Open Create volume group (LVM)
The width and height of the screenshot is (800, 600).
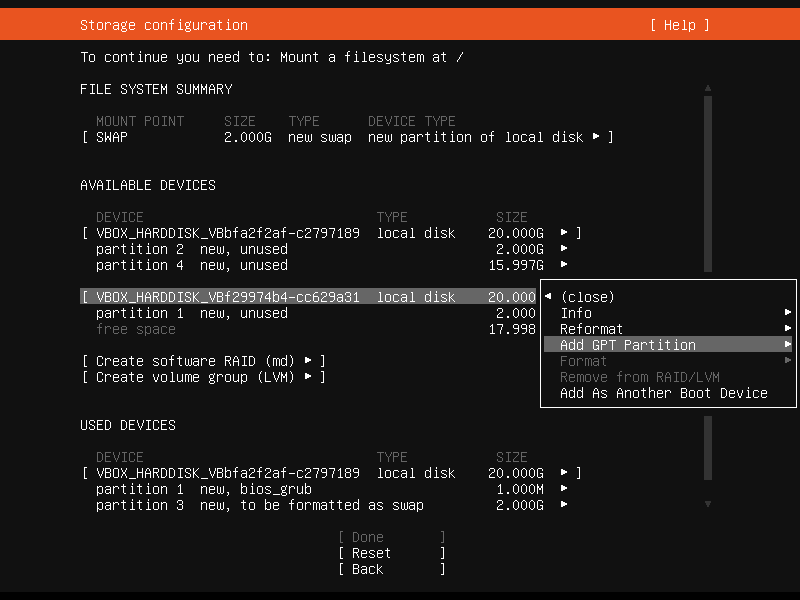click(204, 377)
